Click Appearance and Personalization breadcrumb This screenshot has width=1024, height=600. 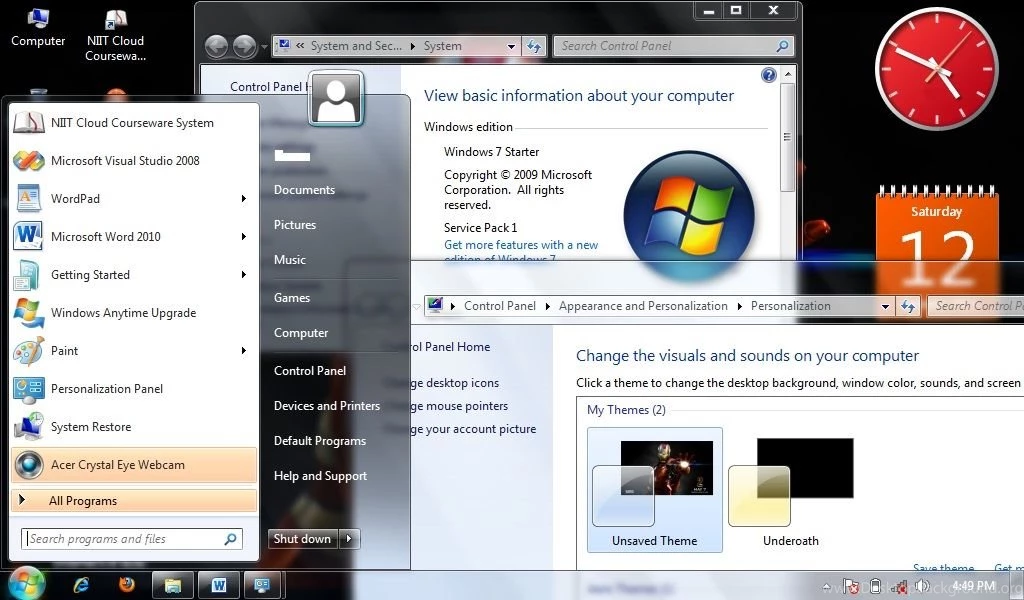coord(643,306)
